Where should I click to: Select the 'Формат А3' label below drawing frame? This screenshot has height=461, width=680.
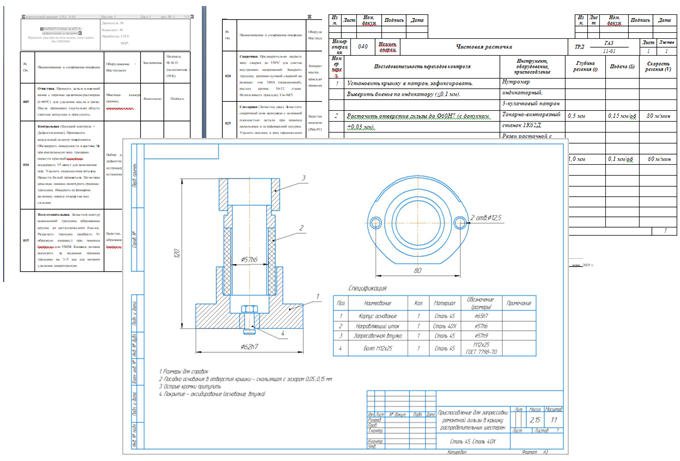(x=535, y=451)
